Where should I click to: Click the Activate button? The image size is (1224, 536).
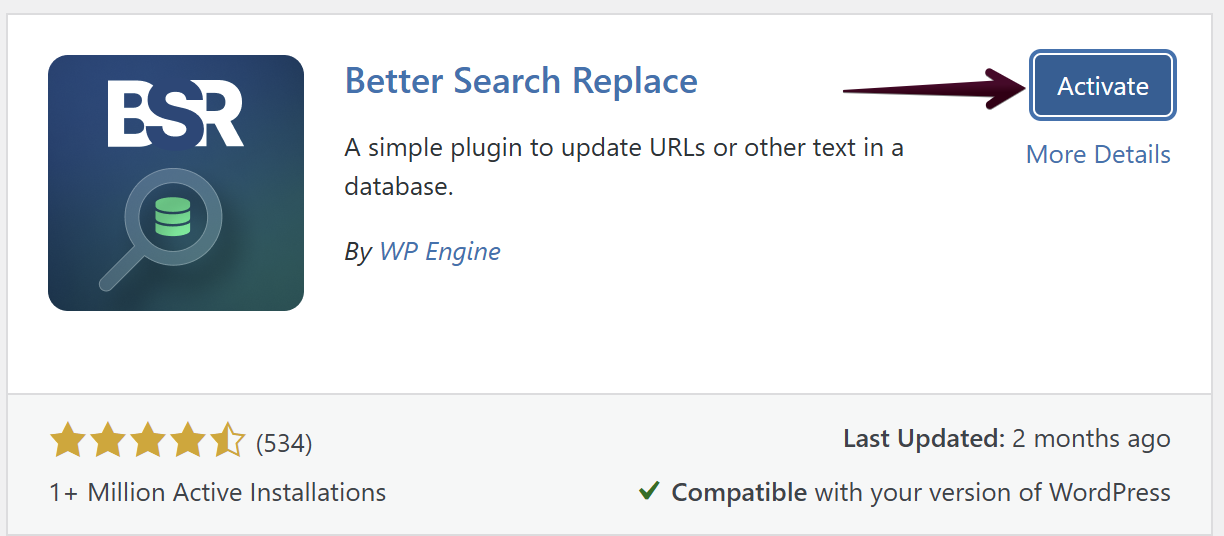(x=1103, y=86)
